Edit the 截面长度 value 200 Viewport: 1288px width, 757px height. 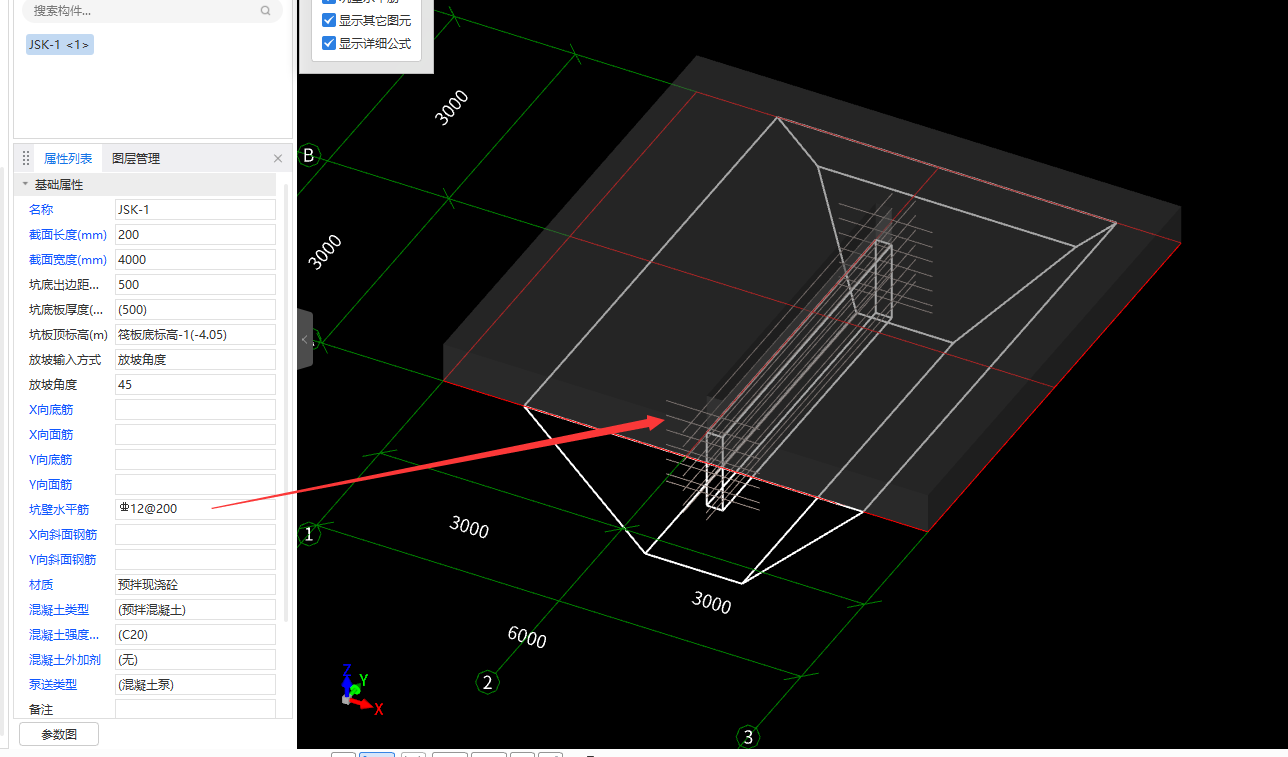(195, 234)
